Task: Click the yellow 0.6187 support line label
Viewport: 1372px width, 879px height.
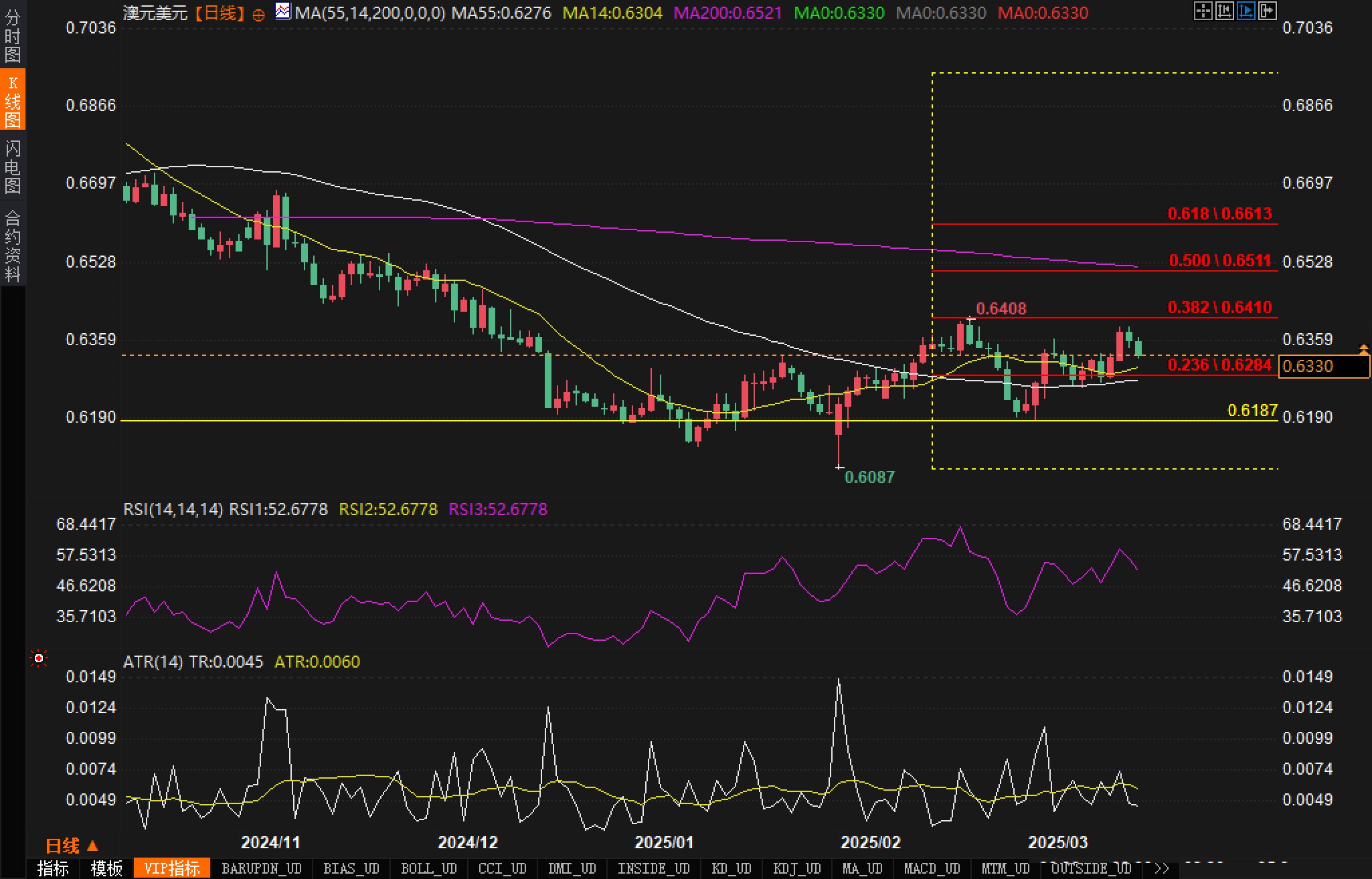Action: (x=1252, y=410)
